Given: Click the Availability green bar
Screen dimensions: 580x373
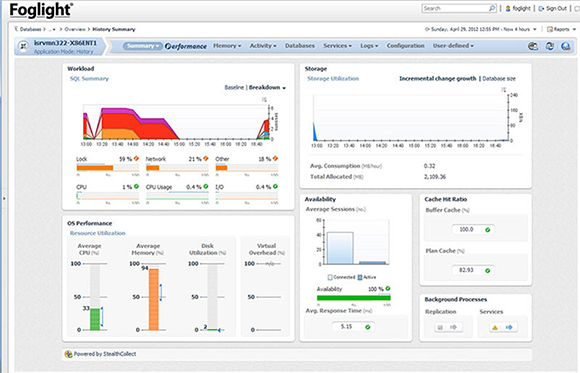Looking at the screenshot, I should (x=354, y=298).
